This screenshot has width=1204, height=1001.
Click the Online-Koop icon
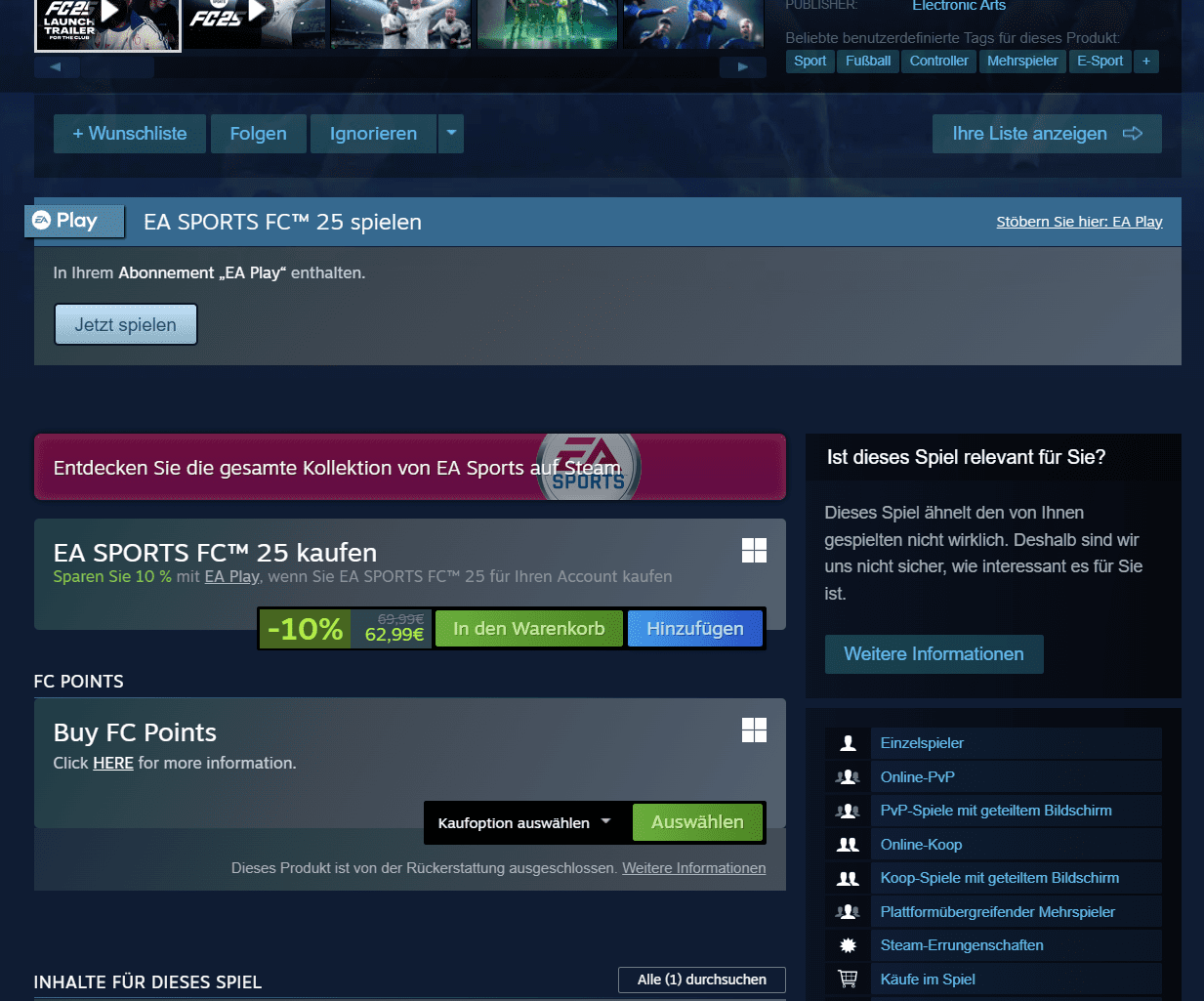coord(848,845)
